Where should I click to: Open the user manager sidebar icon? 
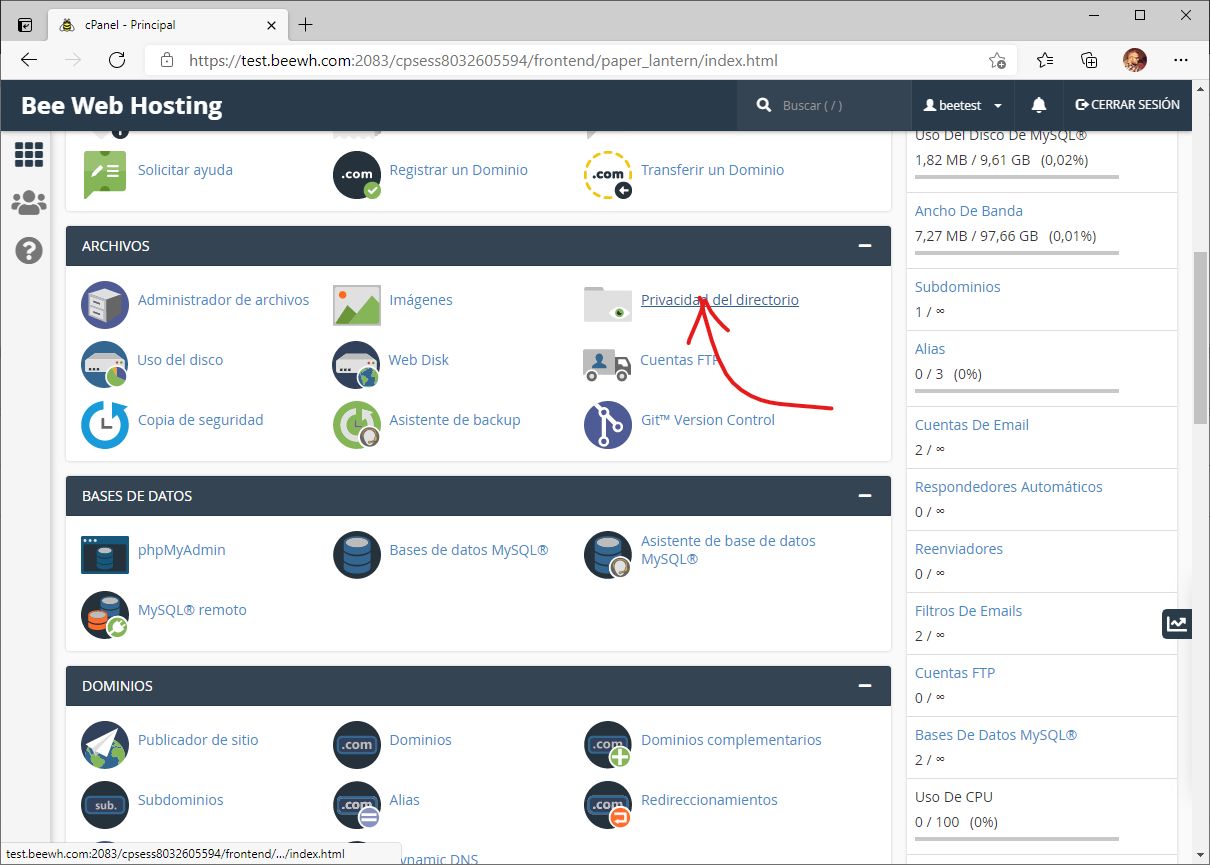(x=28, y=203)
